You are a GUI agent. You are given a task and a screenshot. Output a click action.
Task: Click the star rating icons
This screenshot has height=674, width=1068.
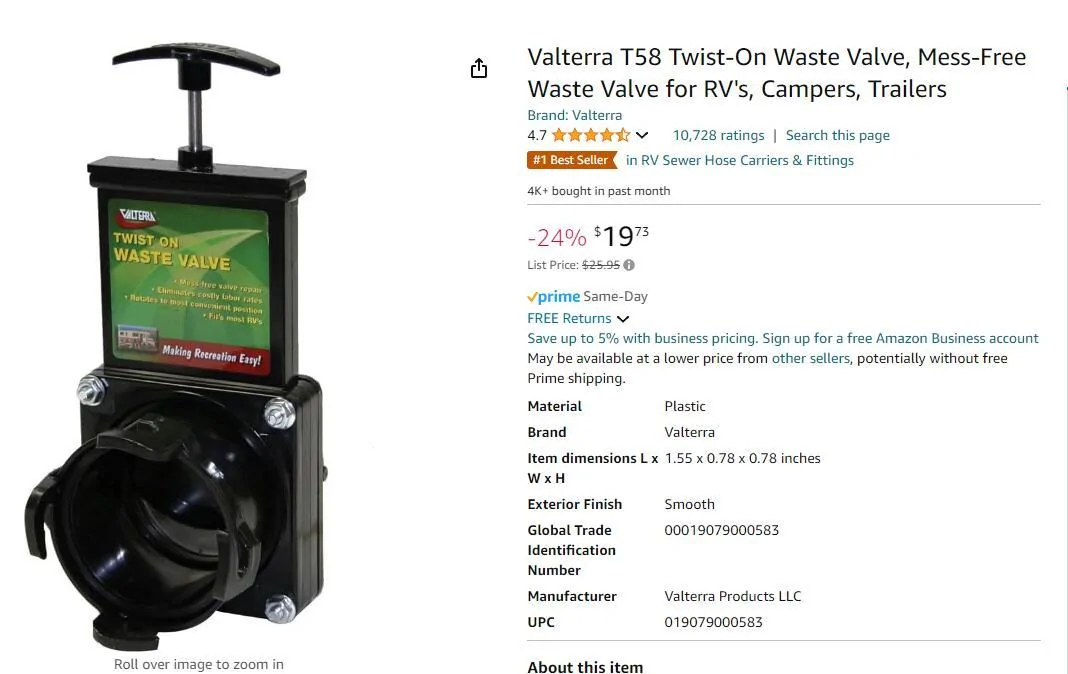click(591, 135)
